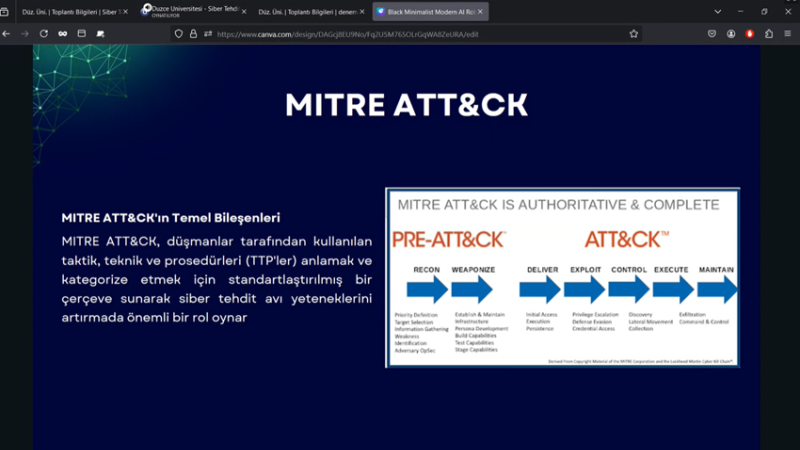The width and height of the screenshot is (800, 450).
Task: Restore down the Firefox window
Action: [x=764, y=11]
